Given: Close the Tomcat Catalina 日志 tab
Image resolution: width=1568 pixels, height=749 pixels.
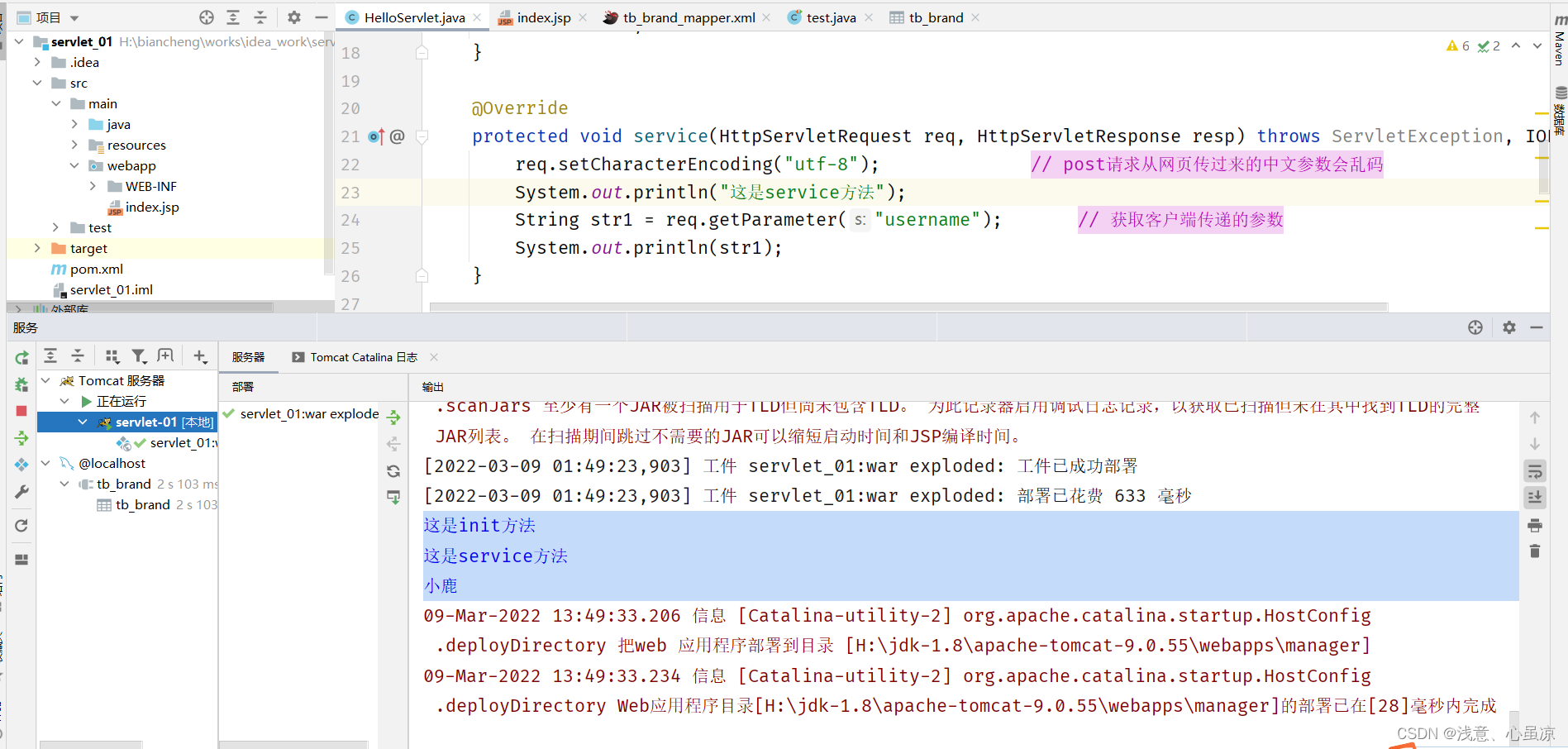Looking at the screenshot, I should [x=434, y=357].
